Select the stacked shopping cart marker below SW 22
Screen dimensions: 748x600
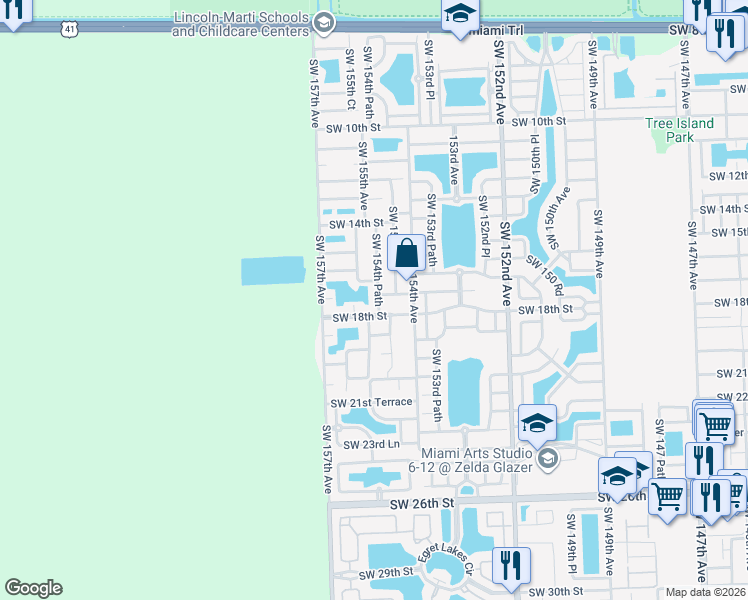(715, 424)
